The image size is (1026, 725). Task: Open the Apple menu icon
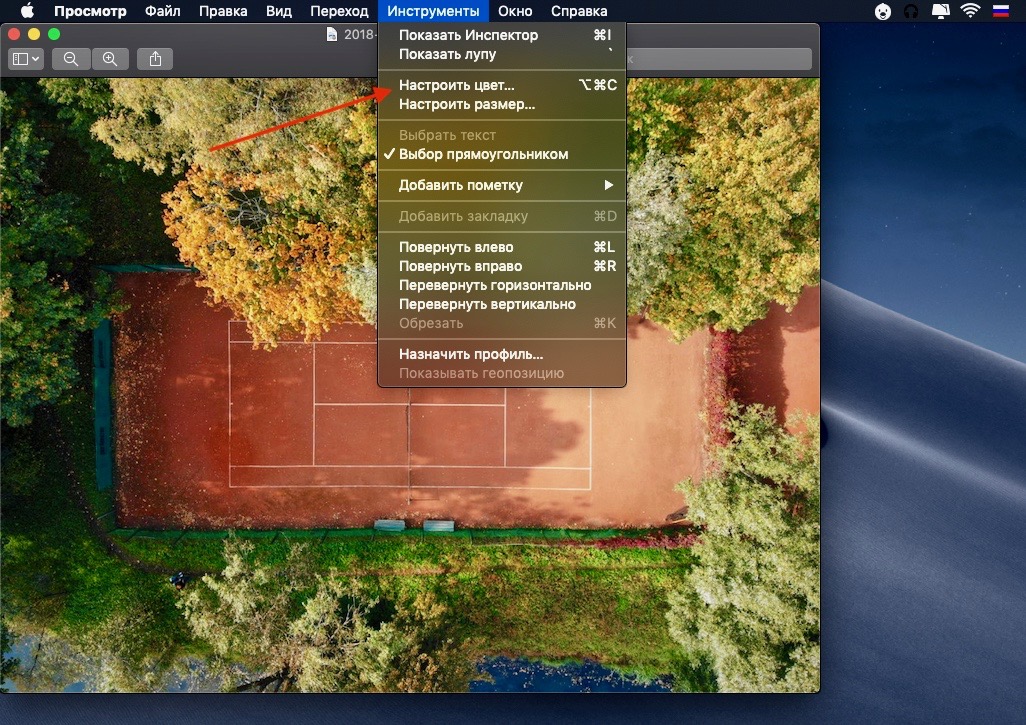click(26, 11)
